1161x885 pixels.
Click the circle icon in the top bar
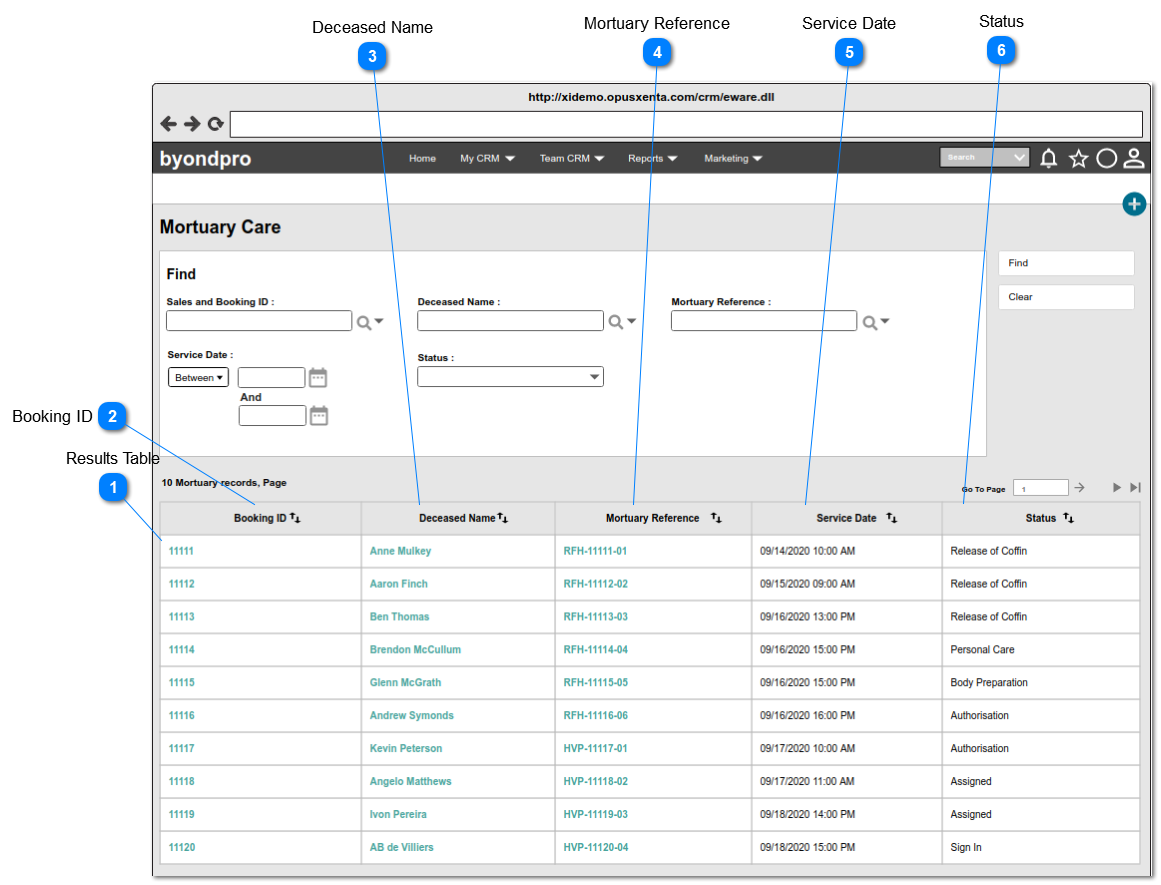(x=1106, y=158)
